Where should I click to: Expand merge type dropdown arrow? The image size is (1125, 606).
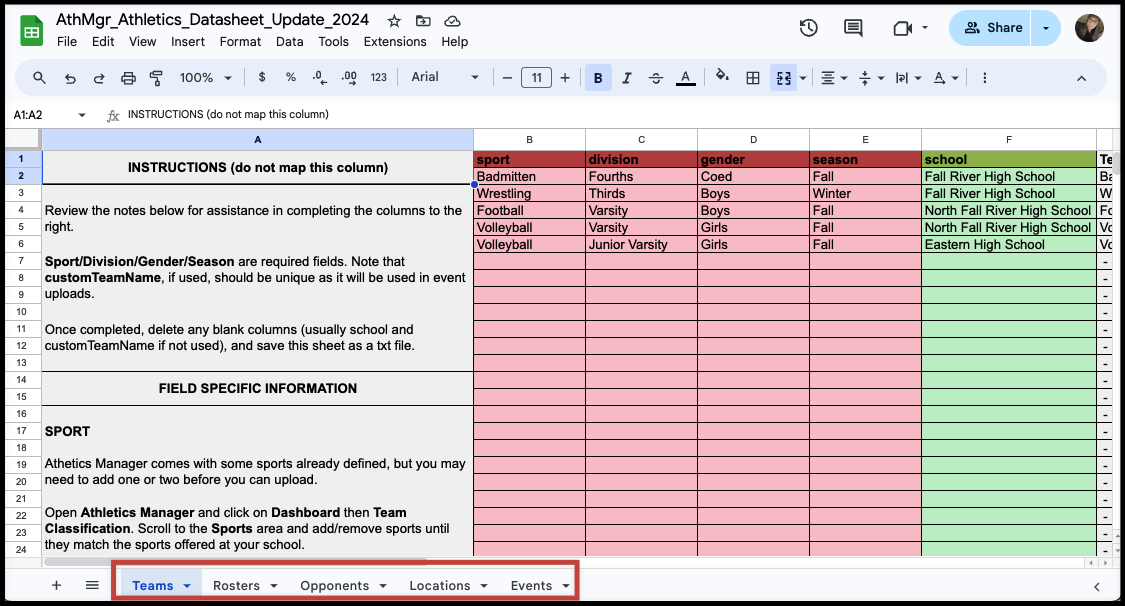tap(803, 78)
